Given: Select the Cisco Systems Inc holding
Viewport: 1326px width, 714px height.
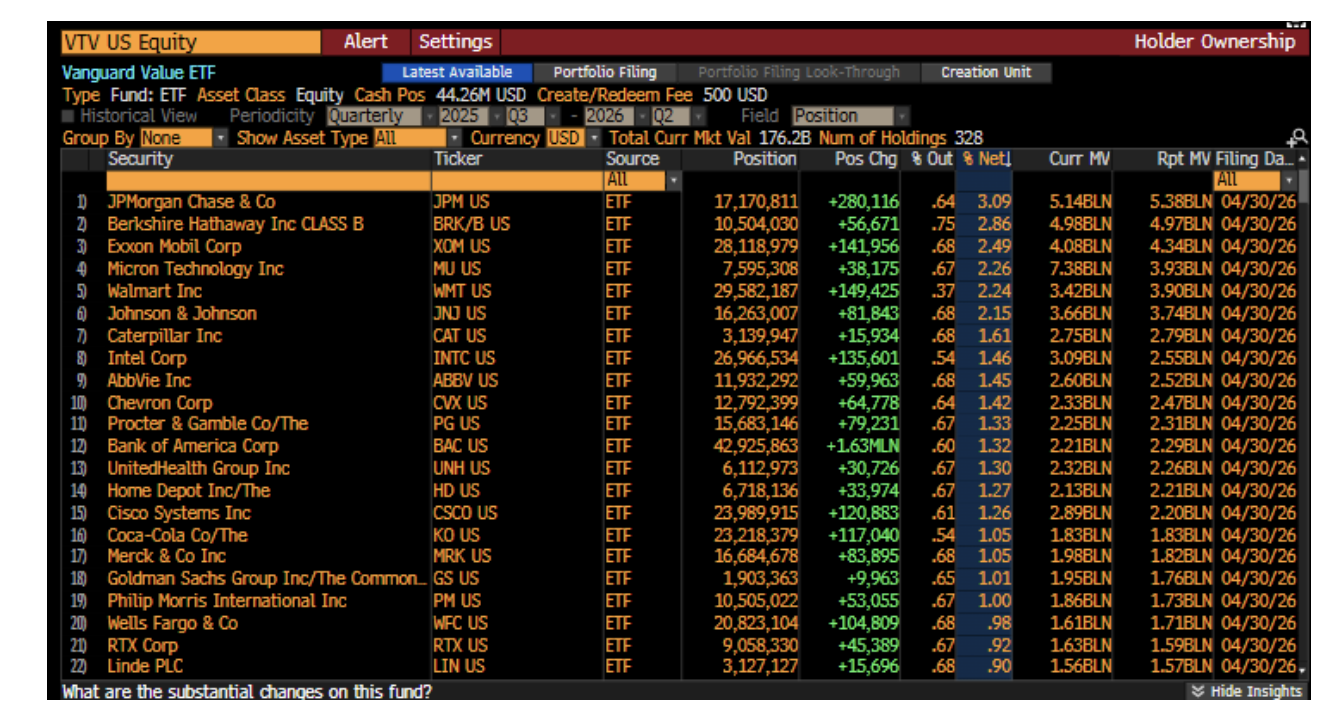Looking at the screenshot, I should (x=179, y=513).
